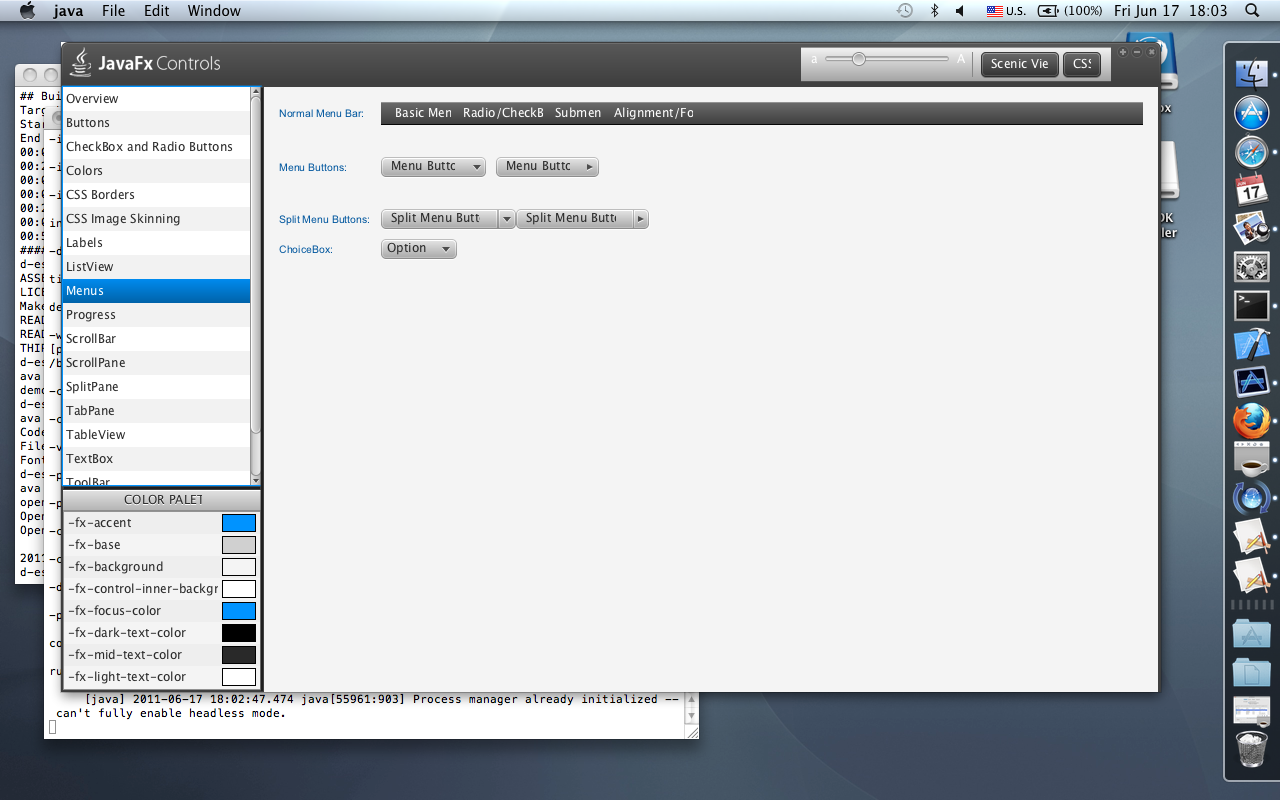Click the Xcode hammer icon in dock

pos(1251,344)
